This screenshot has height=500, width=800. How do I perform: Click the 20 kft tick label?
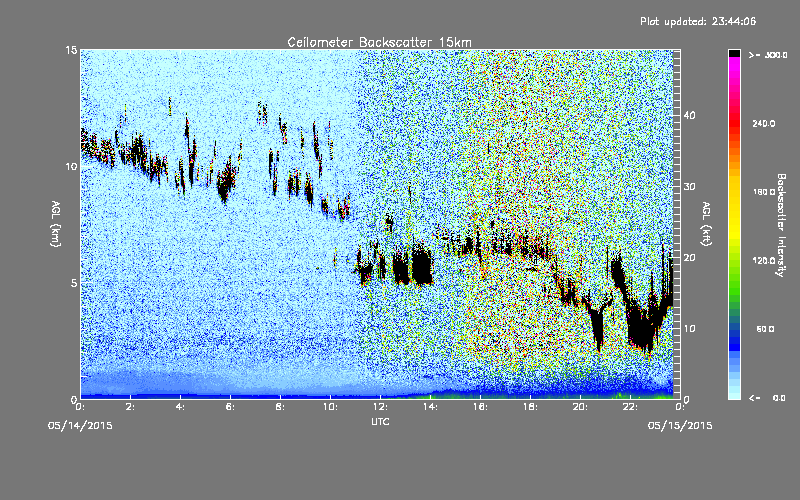(689, 258)
